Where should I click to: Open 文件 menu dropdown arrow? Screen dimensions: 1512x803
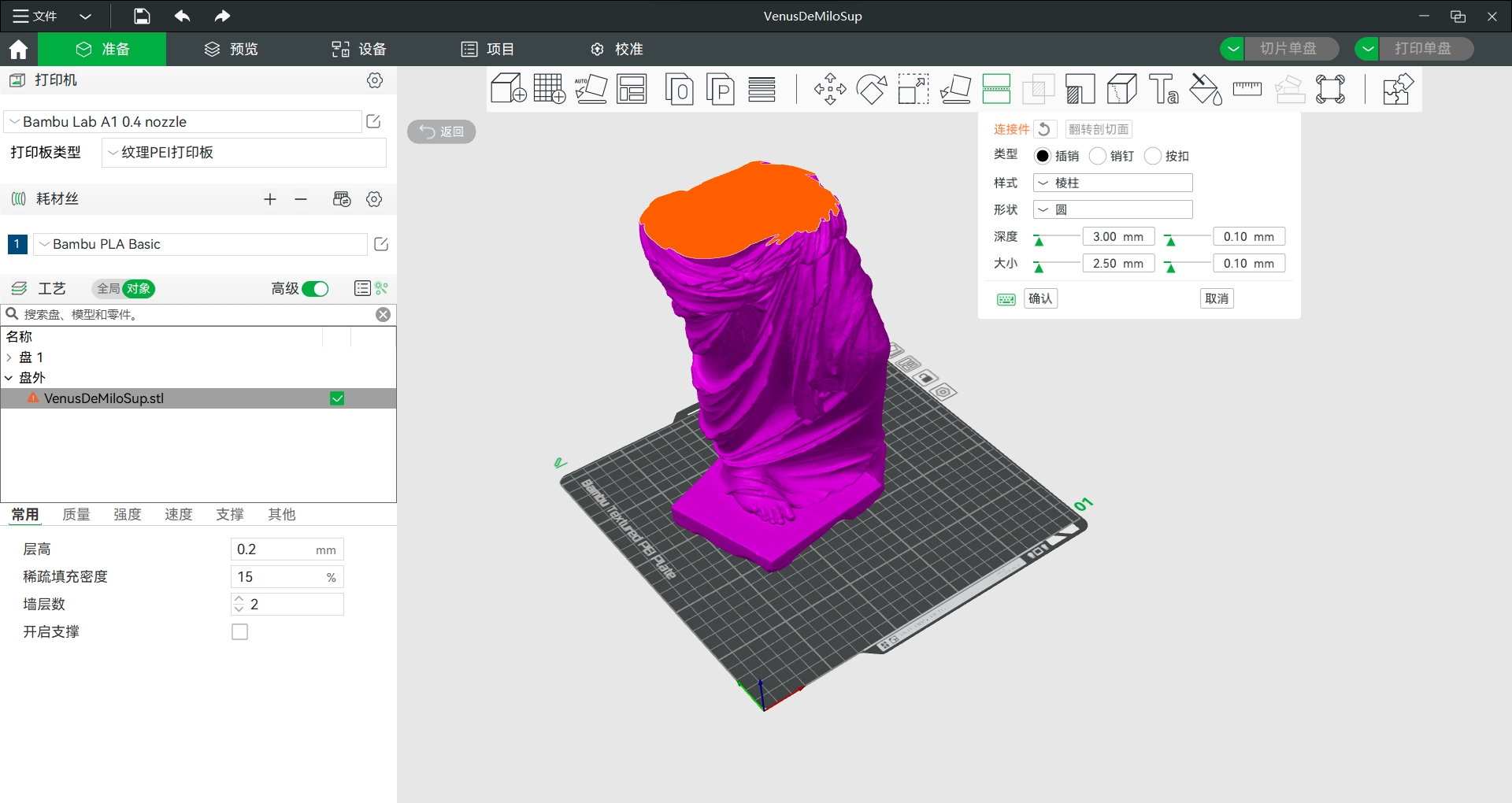pos(85,16)
